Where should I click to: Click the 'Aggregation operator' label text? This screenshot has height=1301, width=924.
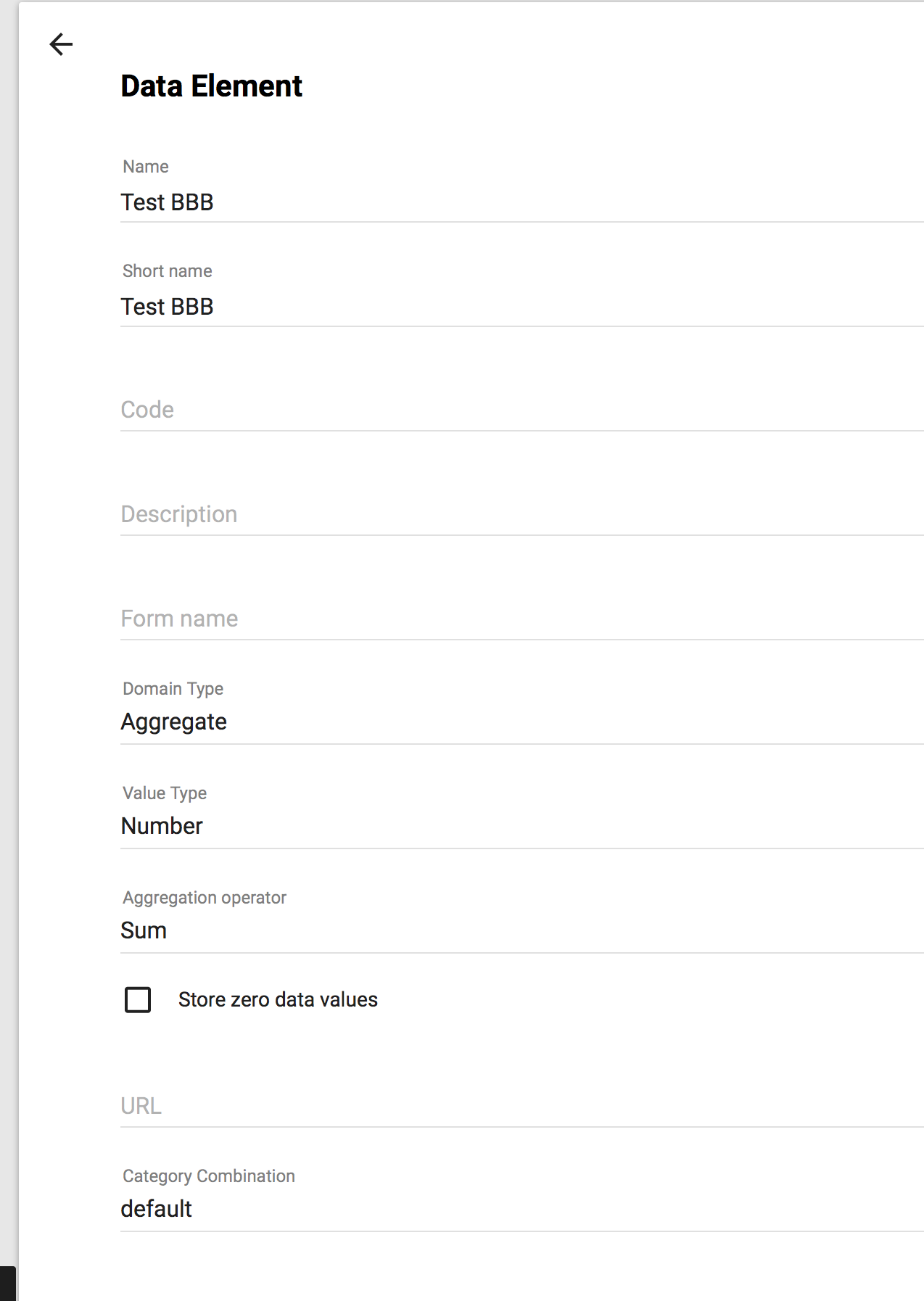[205, 898]
